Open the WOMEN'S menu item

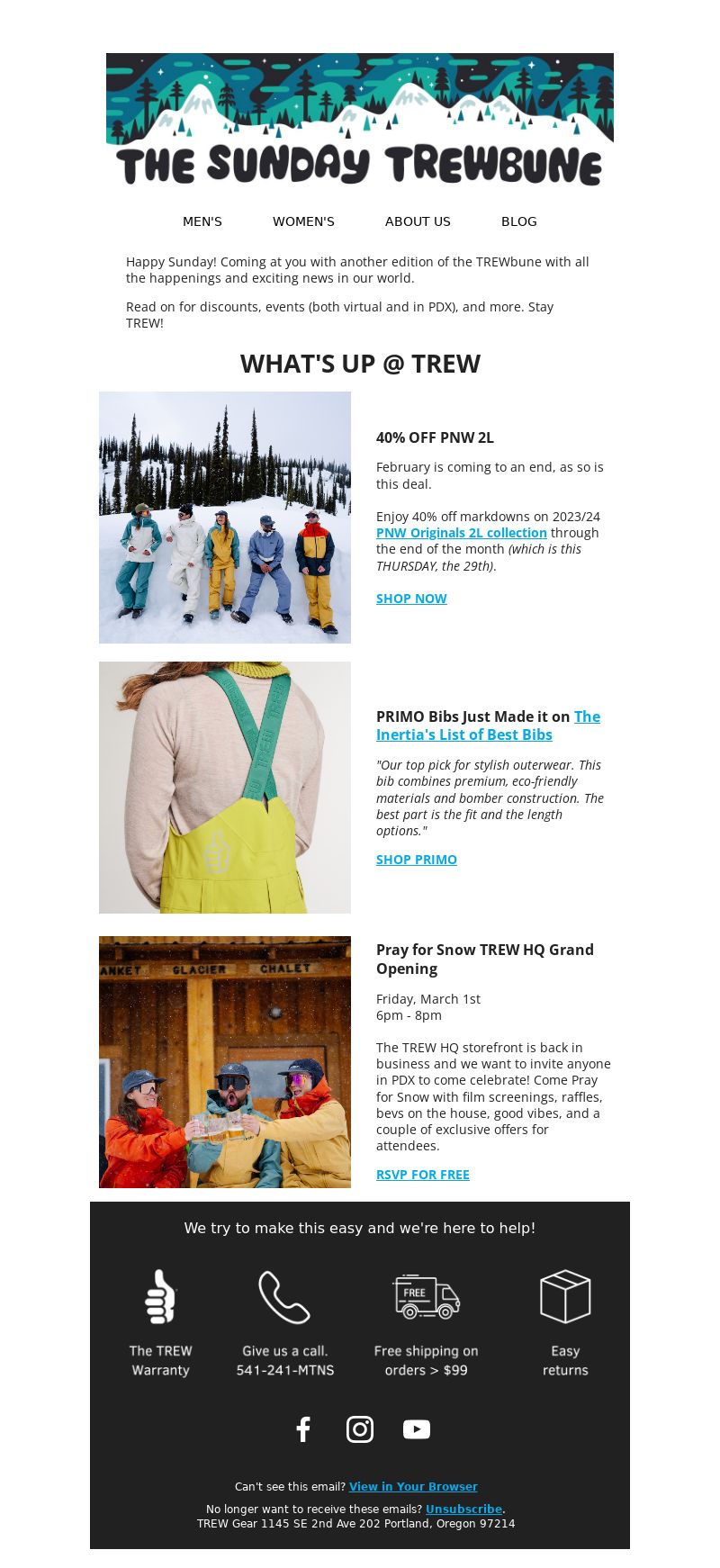pyautogui.click(x=303, y=221)
